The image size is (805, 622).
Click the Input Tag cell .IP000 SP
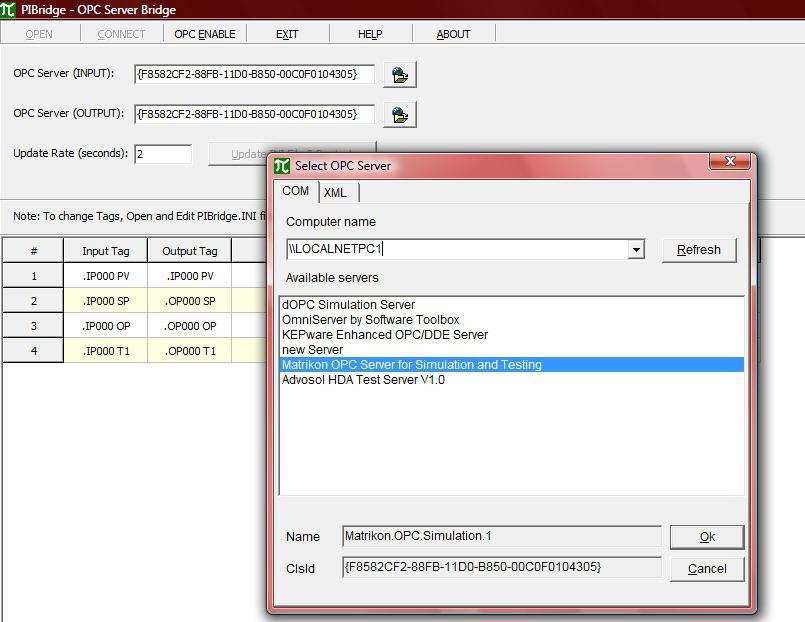[106, 301]
